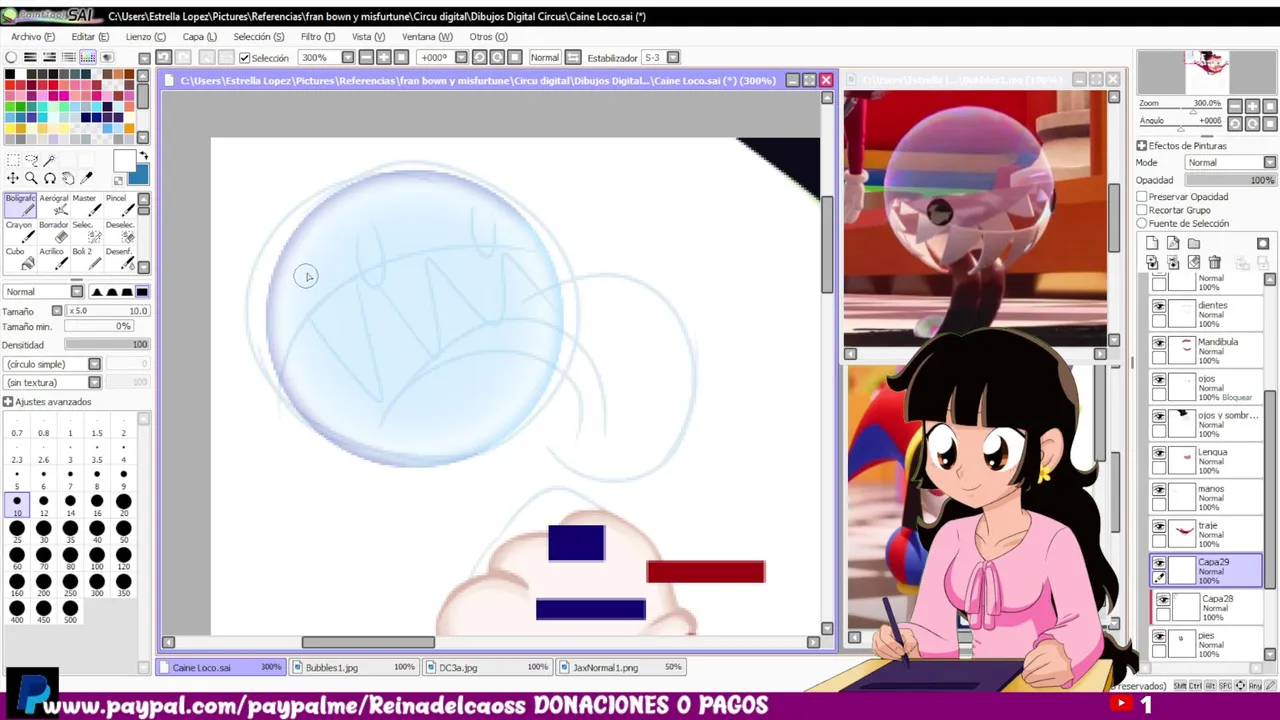Select Fuente de Selección option
This screenshot has width=1280, height=720.
[x=1141, y=223]
